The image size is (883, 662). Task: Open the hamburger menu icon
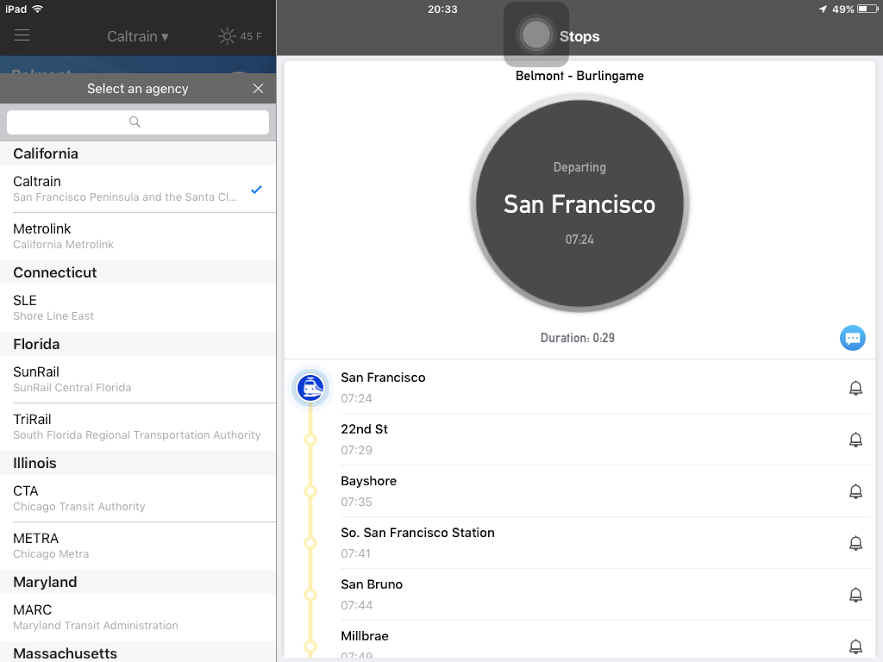22,35
